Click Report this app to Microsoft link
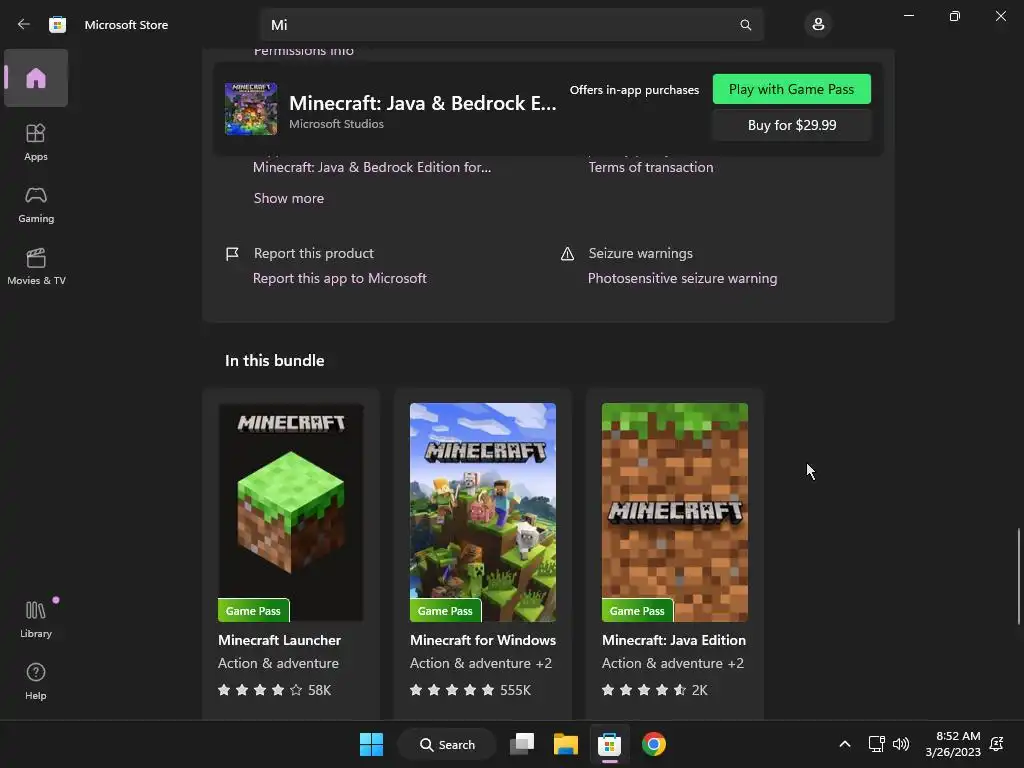The image size is (1024, 768). point(340,278)
